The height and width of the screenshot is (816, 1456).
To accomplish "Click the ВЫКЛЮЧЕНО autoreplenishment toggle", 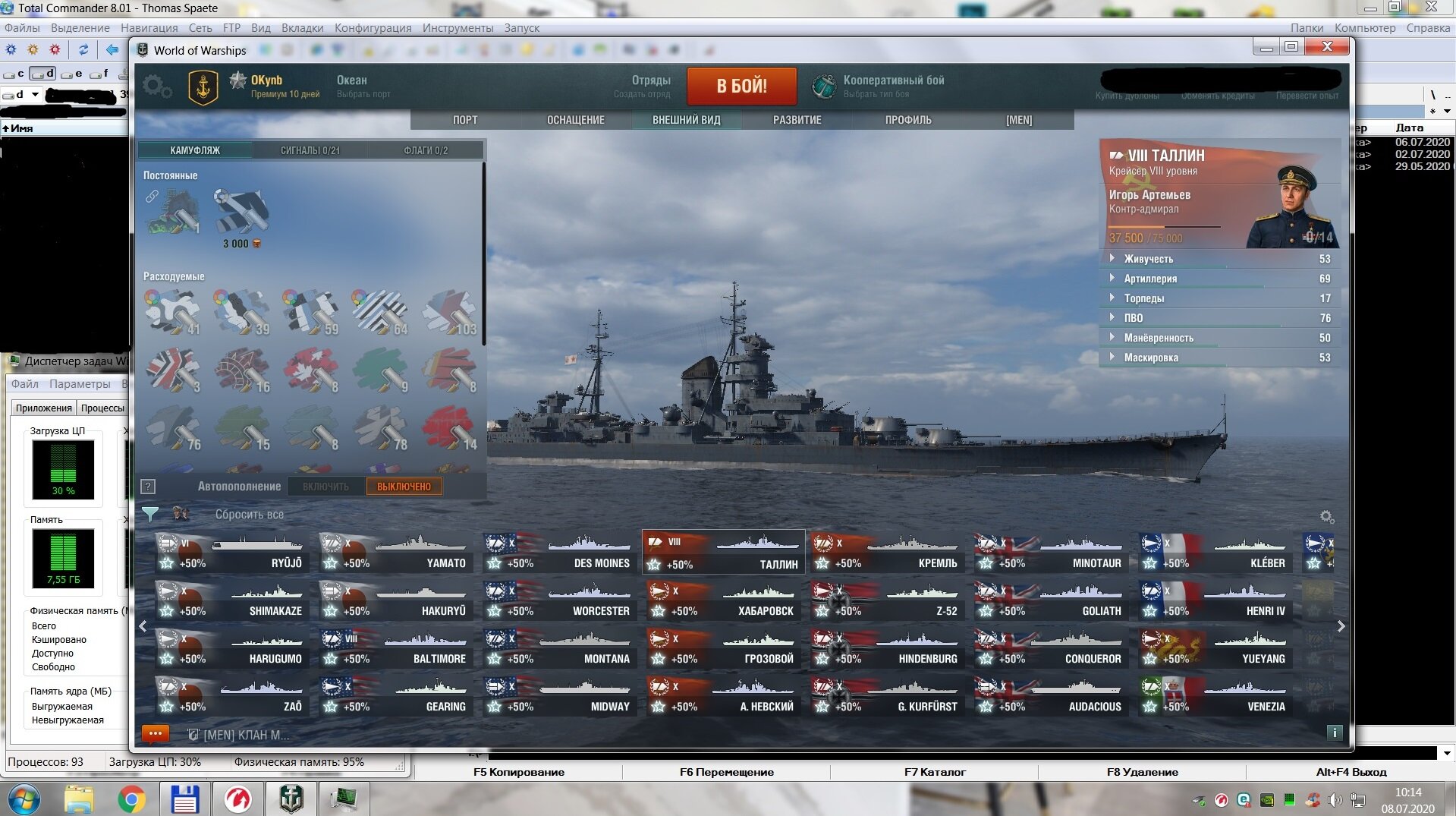I will 404,487.
